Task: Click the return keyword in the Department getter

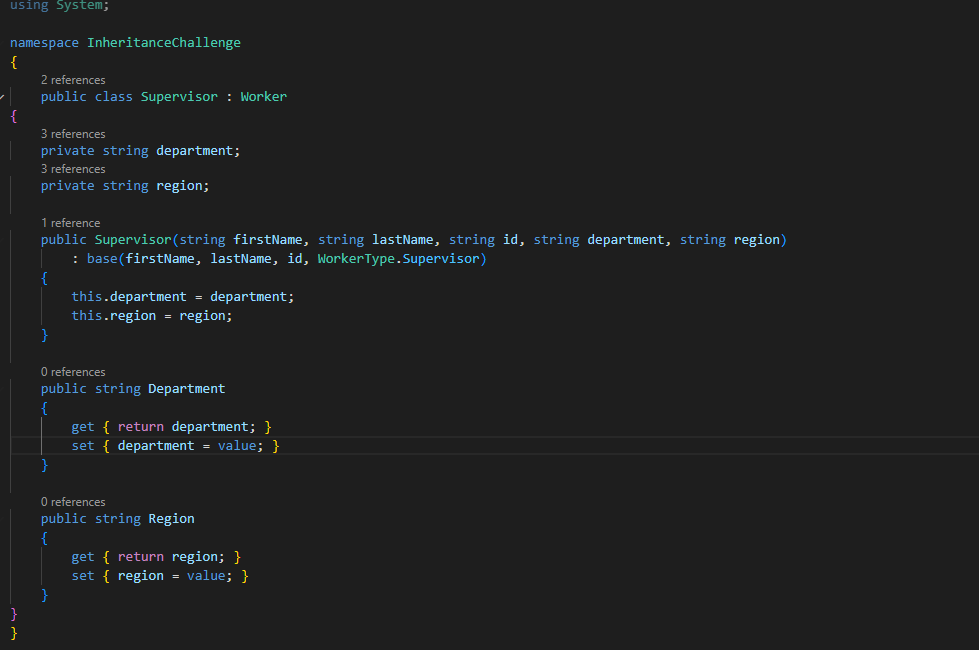Action: point(140,427)
